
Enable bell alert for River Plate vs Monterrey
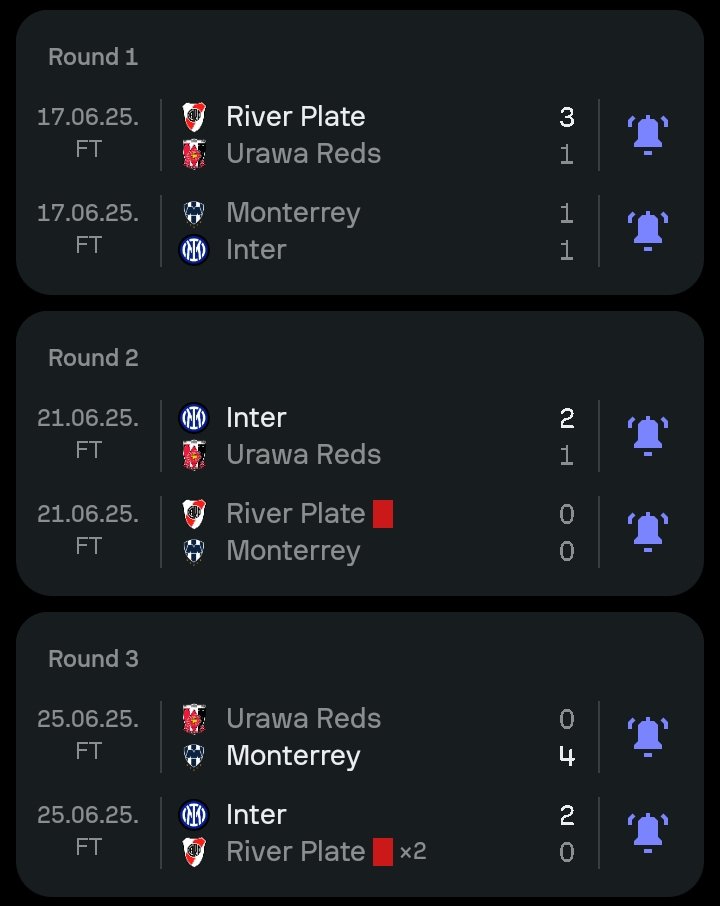(648, 532)
